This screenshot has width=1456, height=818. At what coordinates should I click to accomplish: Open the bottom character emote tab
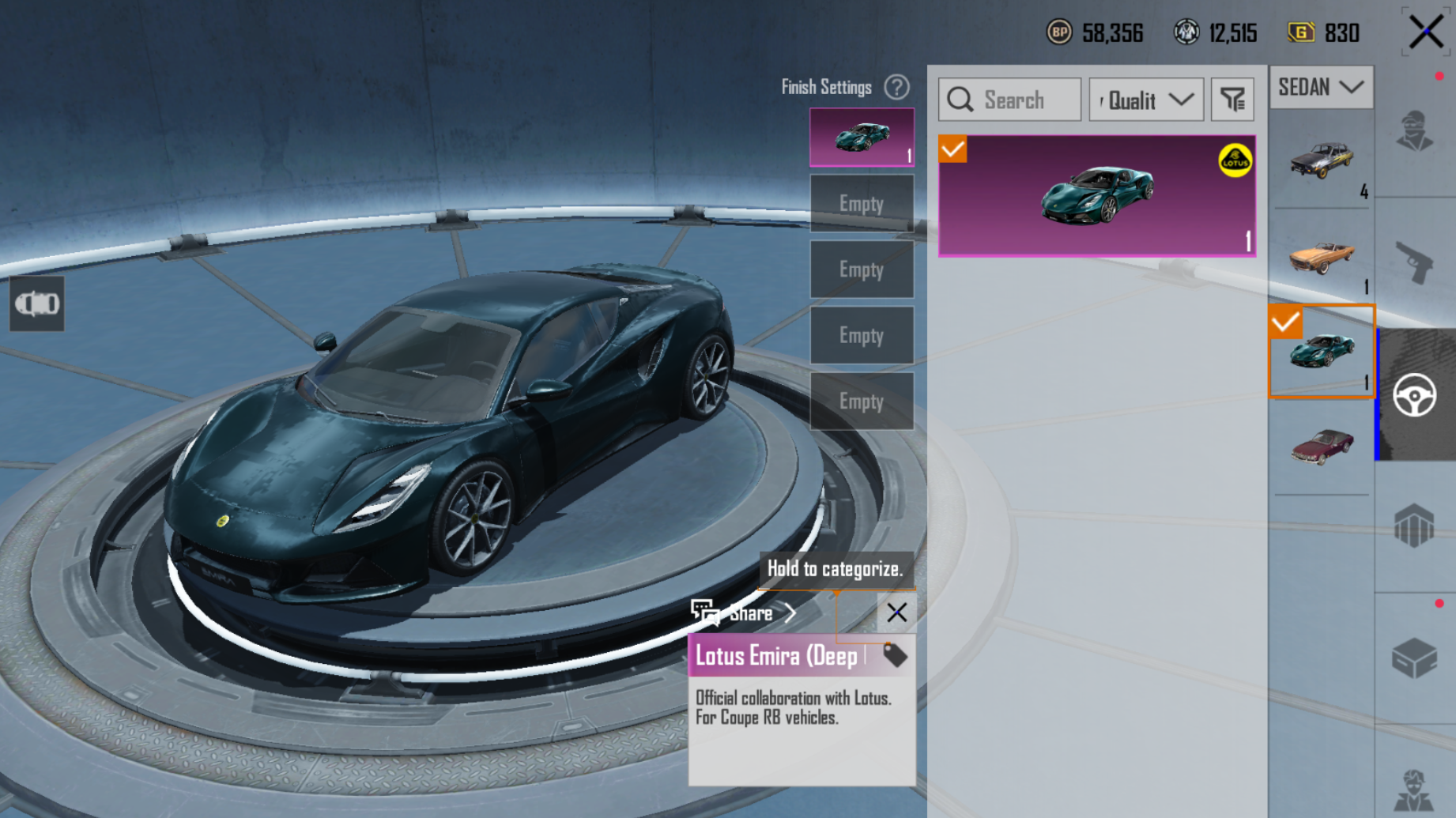click(x=1415, y=789)
